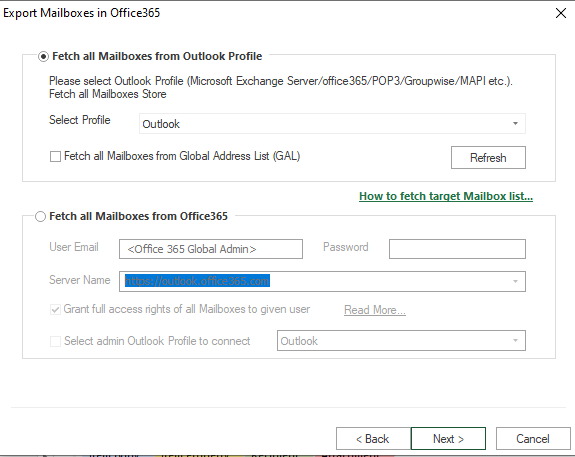Open the Read More link

(x=375, y=310)
